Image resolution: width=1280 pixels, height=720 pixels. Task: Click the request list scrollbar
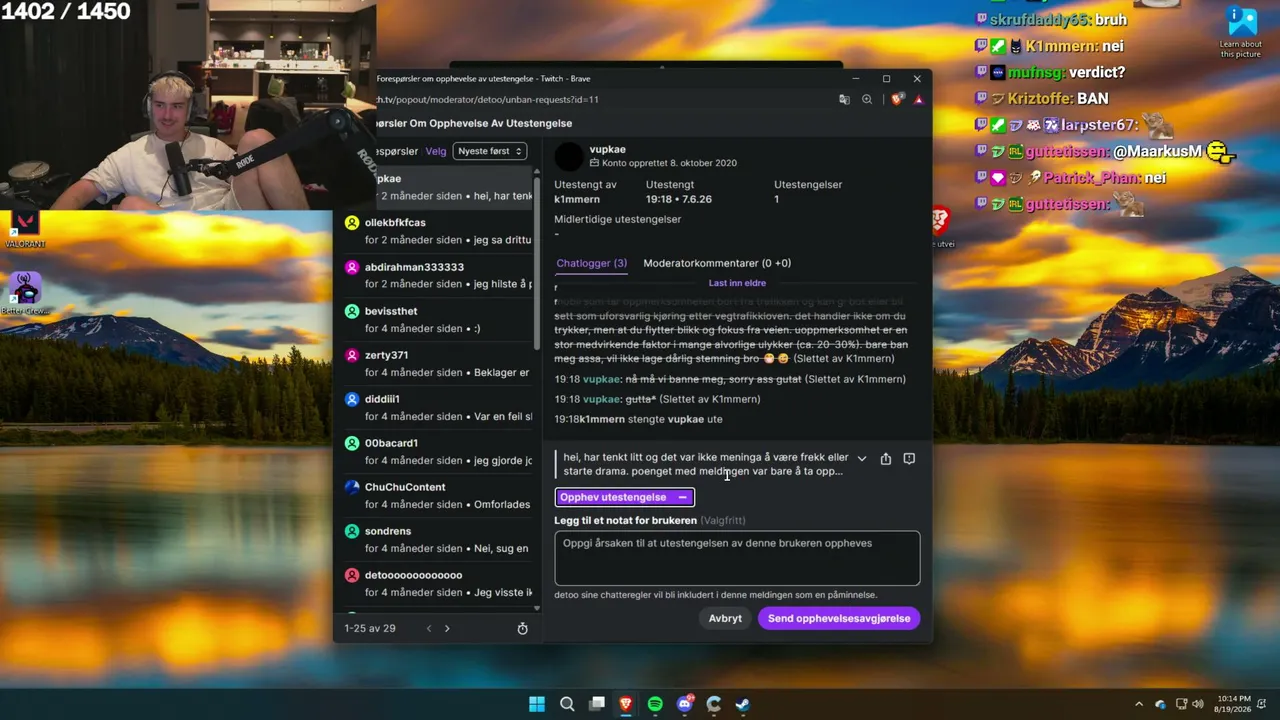[537, 262]
